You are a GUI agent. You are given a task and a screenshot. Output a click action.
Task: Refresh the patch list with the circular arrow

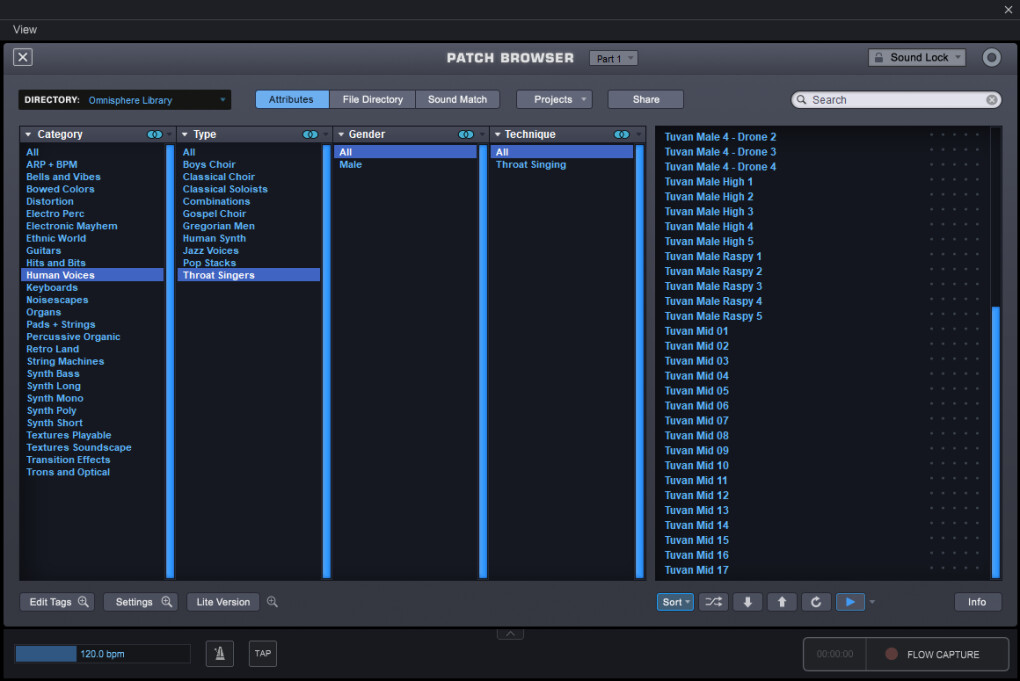pos(816,602)
